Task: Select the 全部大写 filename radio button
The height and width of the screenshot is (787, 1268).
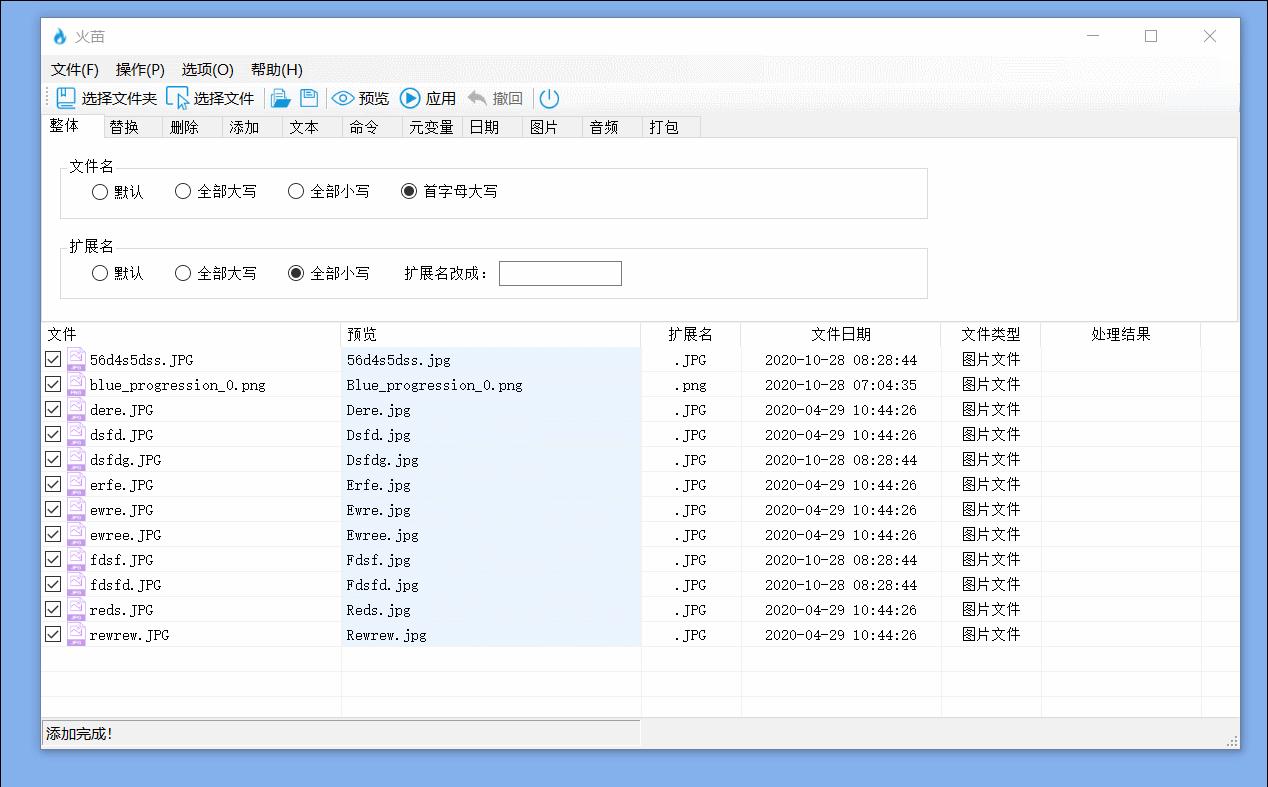Action: (182, 191)
